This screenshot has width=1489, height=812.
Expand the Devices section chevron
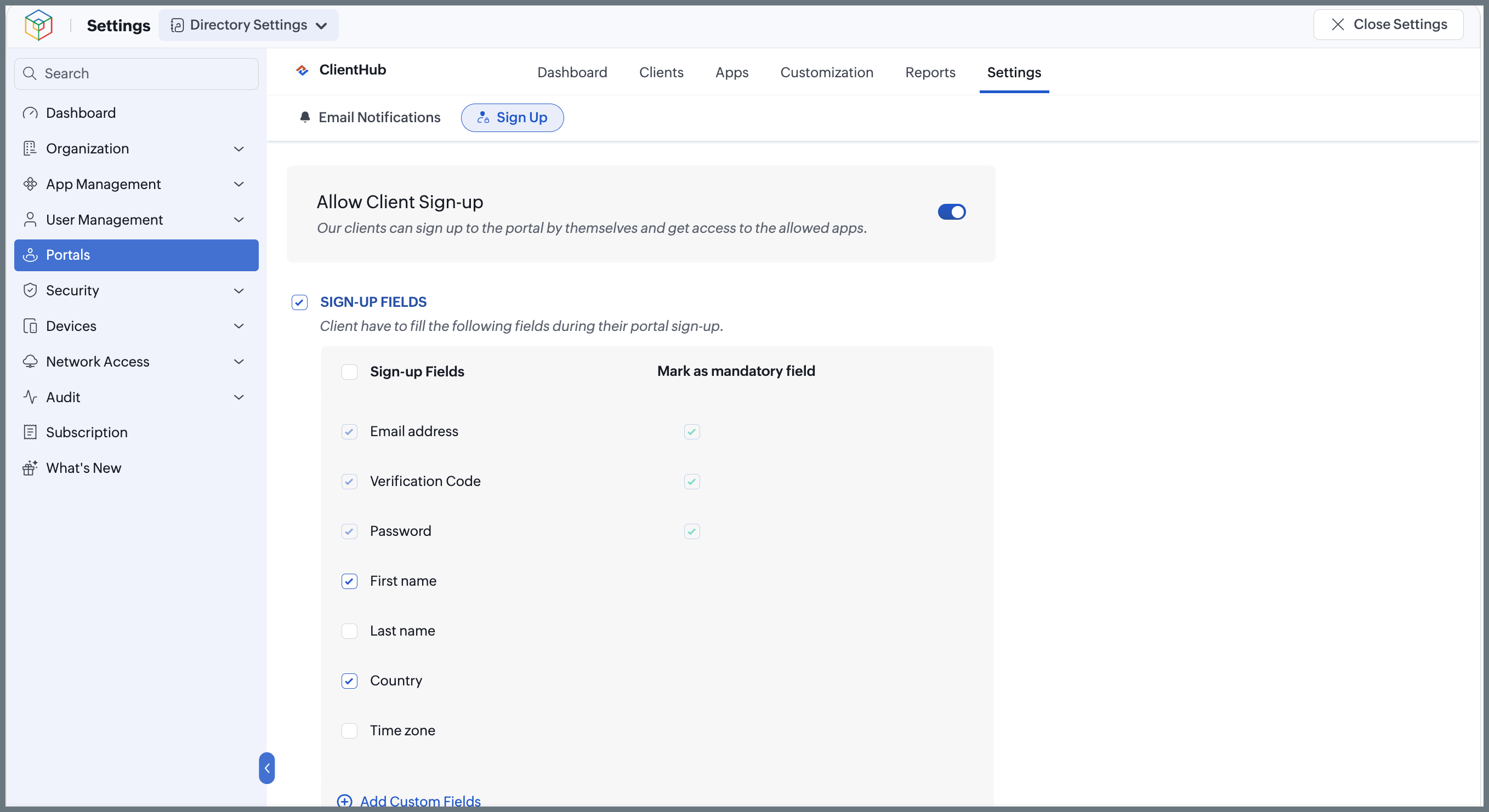238,325
